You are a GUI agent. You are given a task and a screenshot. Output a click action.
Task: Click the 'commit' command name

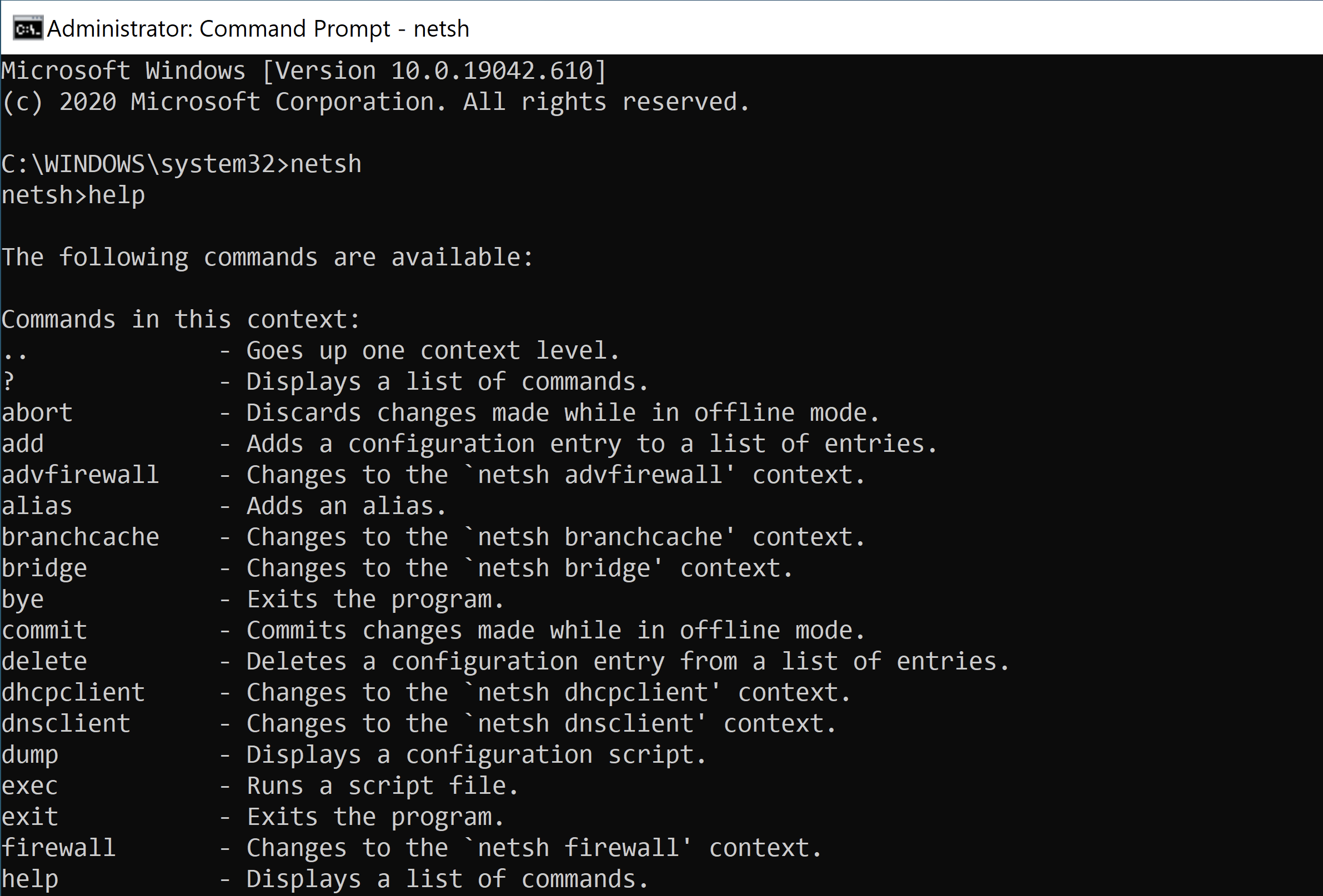point(44,630)
